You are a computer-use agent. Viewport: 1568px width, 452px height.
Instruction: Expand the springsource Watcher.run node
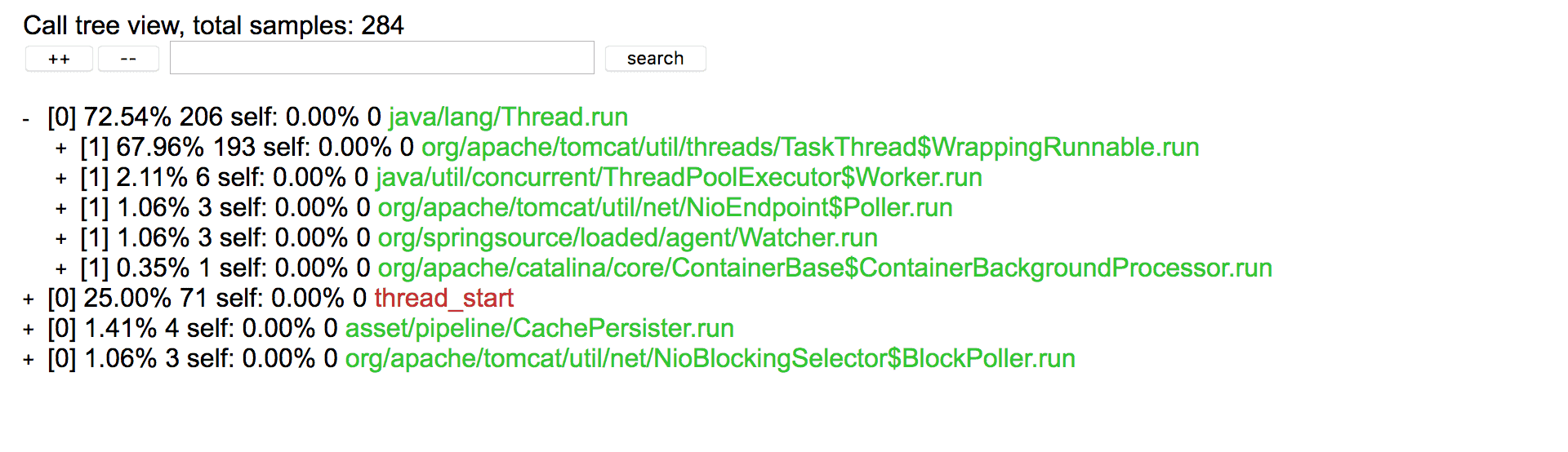point(61,239)
